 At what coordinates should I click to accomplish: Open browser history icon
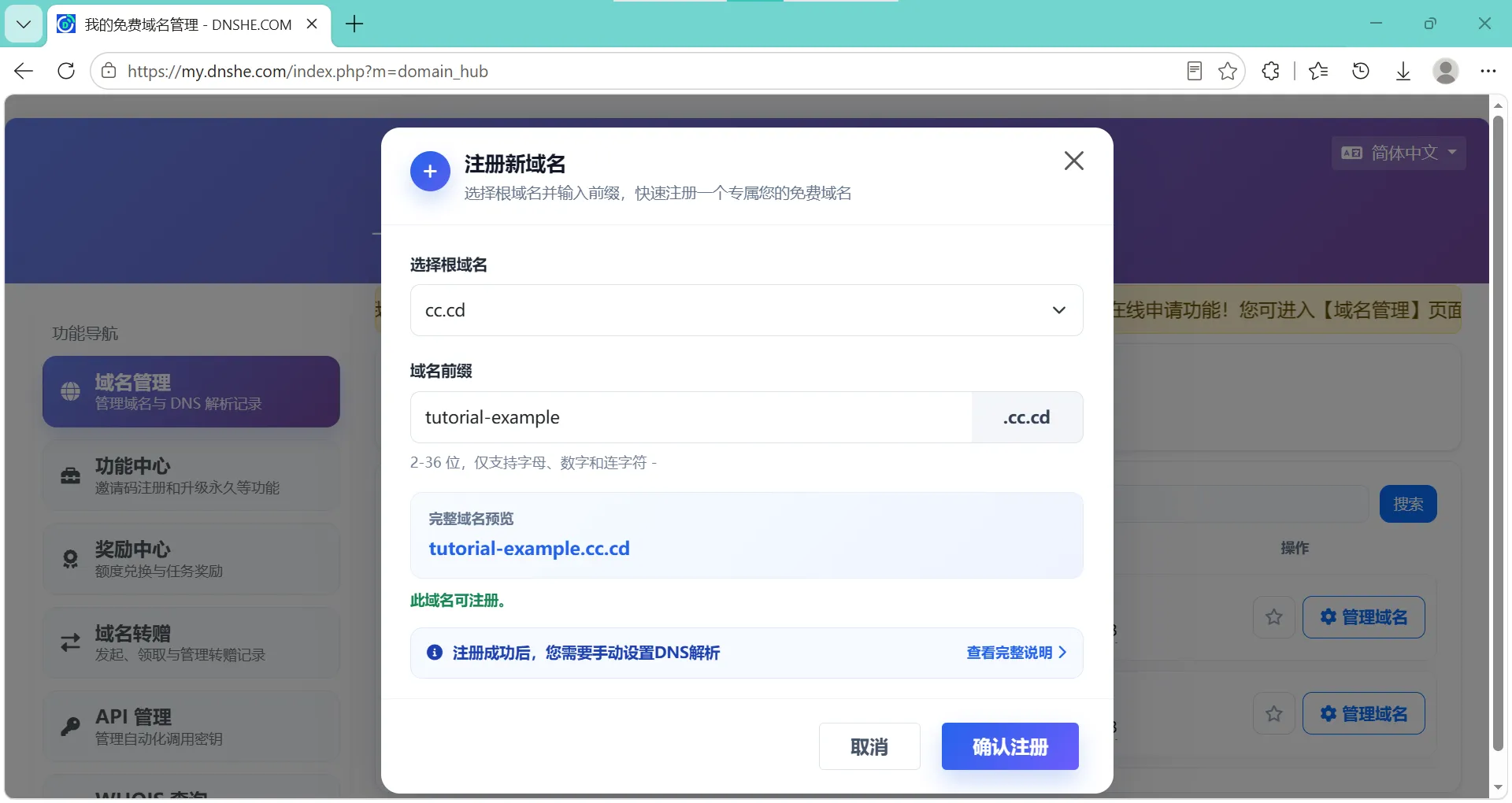(x=1361, y=71)
